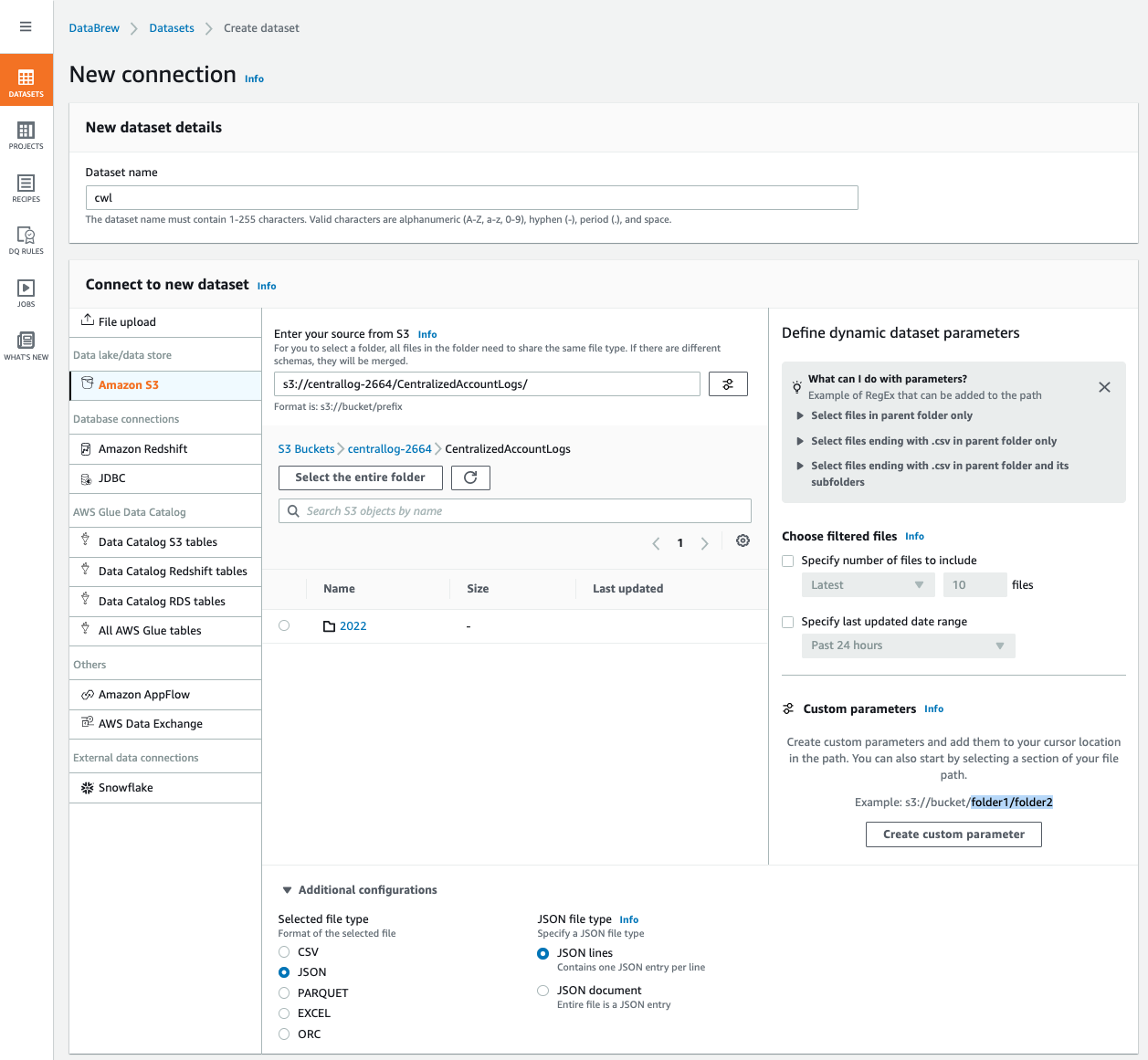Go to DQ Rules section

click(x=26, y=240)
